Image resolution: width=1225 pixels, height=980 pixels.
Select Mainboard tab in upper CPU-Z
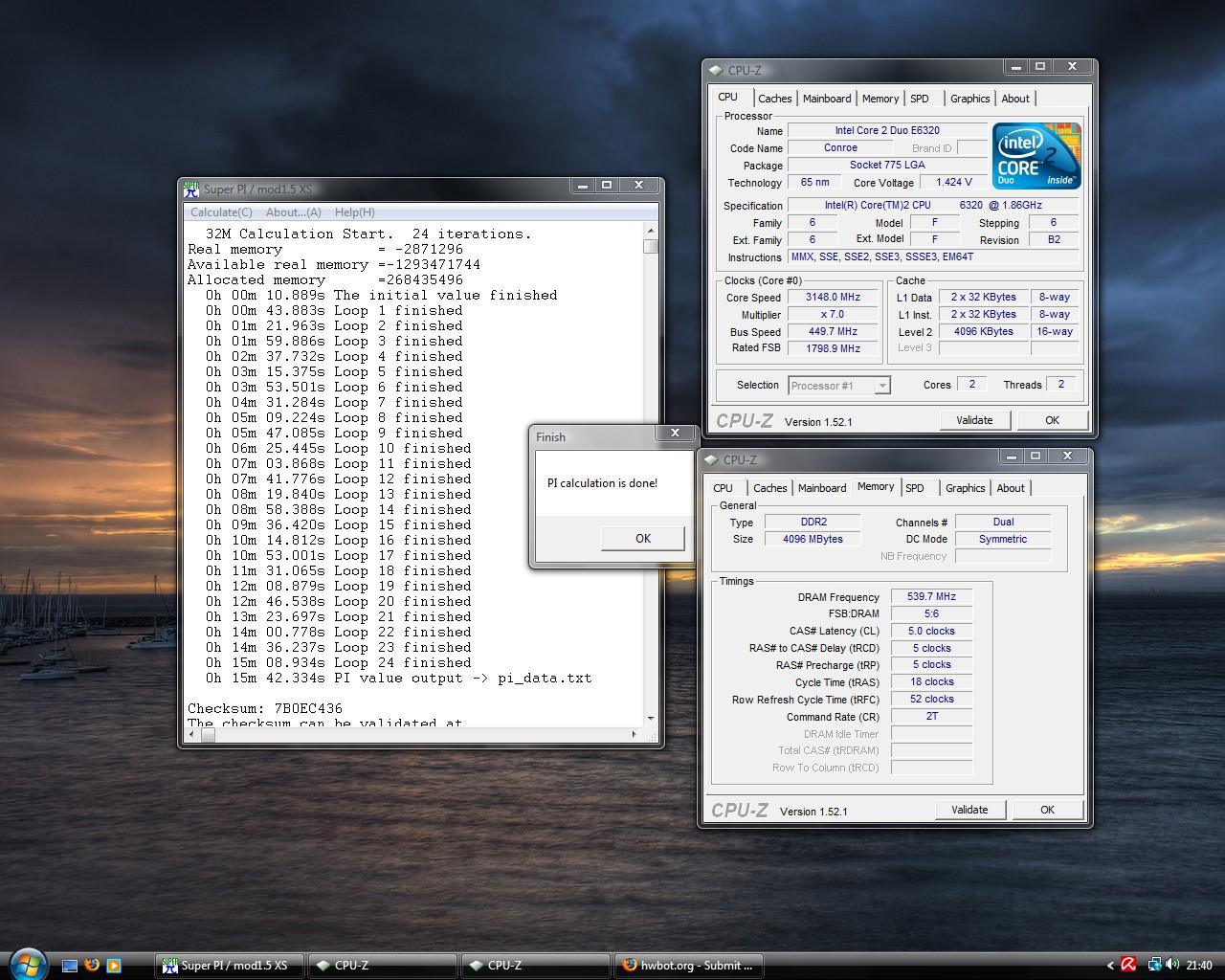(x=827, y=99)
